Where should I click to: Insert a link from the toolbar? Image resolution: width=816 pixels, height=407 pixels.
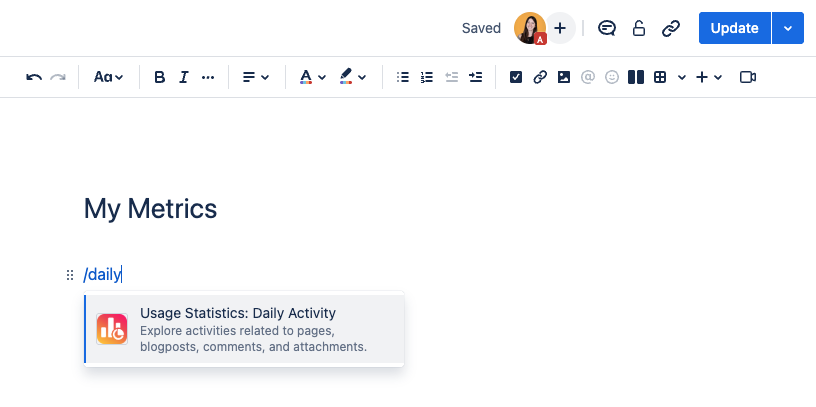pos(540,77)
